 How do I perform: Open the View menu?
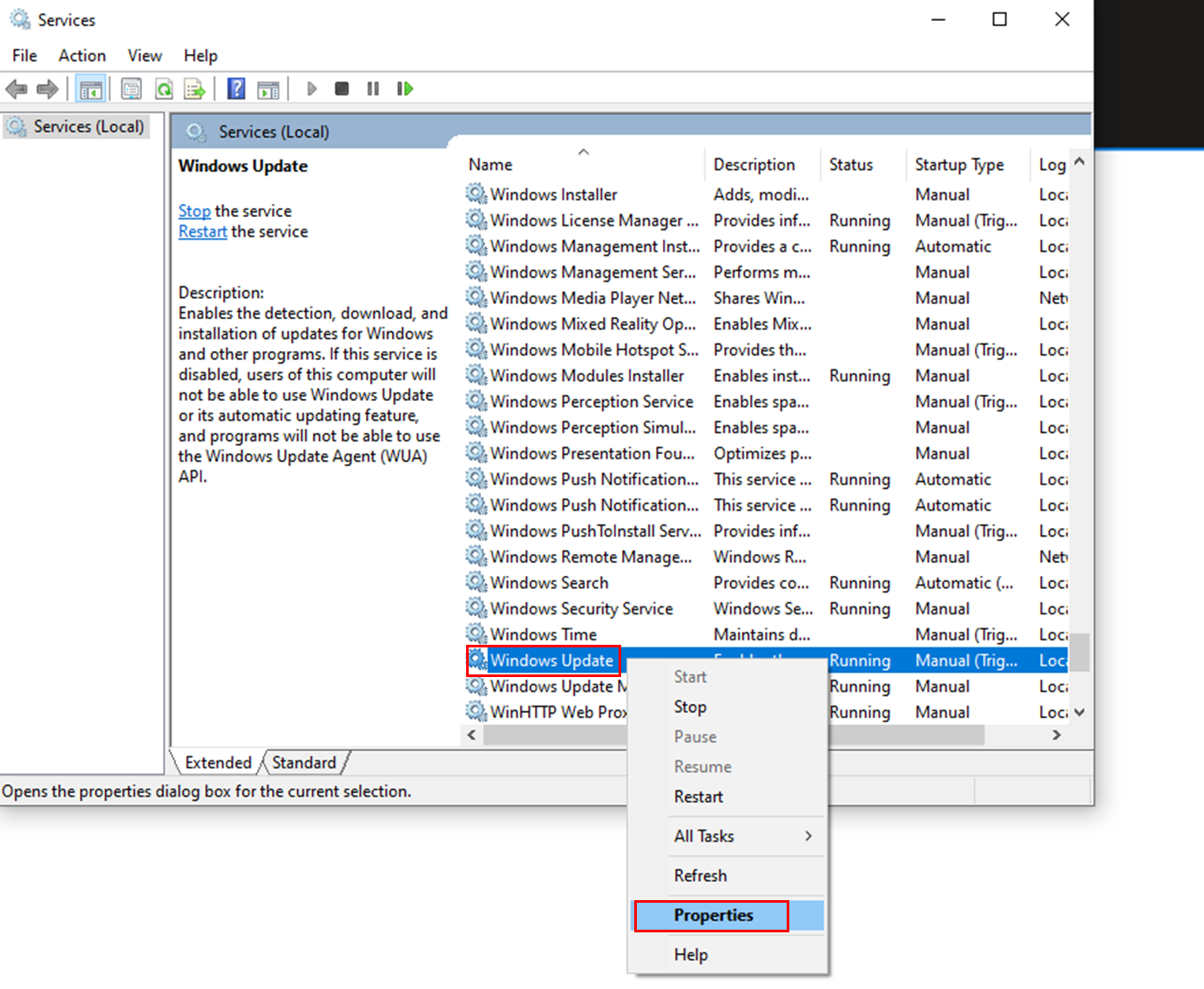click(x=145, y=56)
